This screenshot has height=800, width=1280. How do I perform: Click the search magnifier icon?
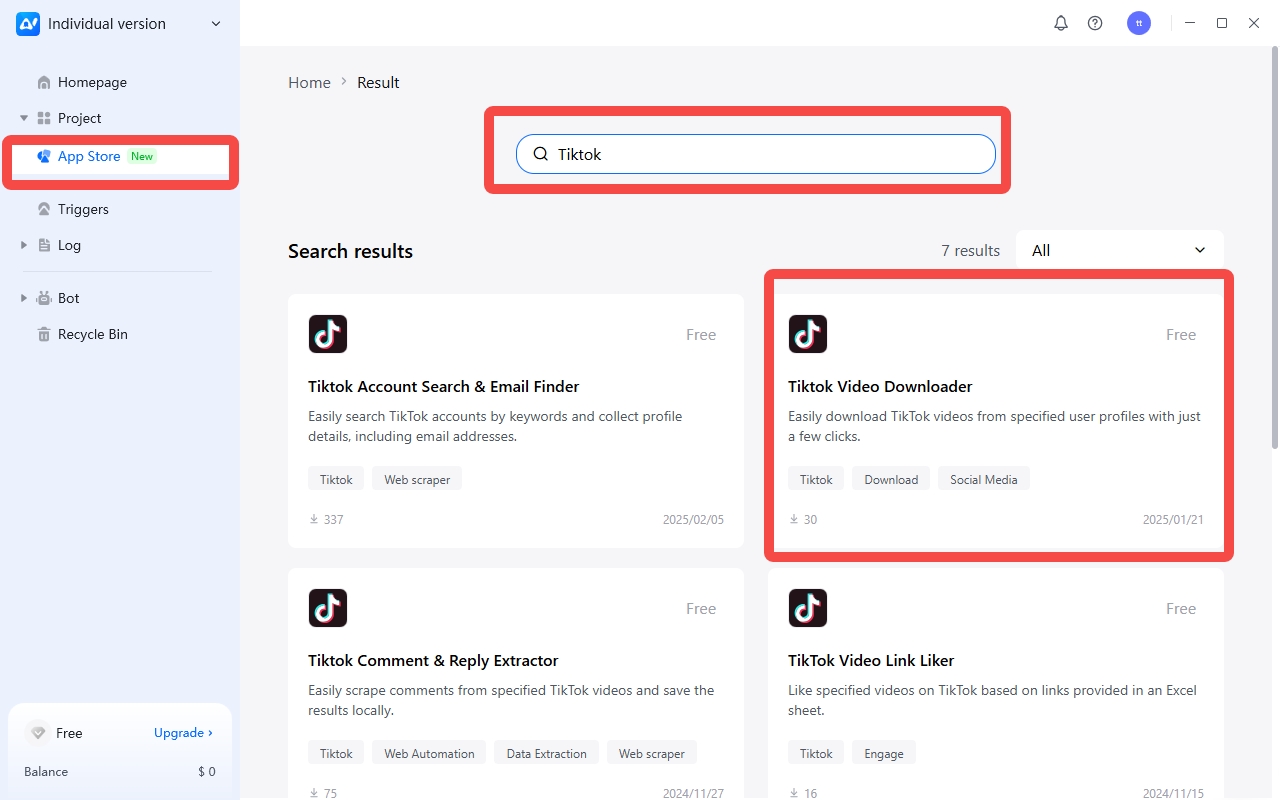pos(541,154)
